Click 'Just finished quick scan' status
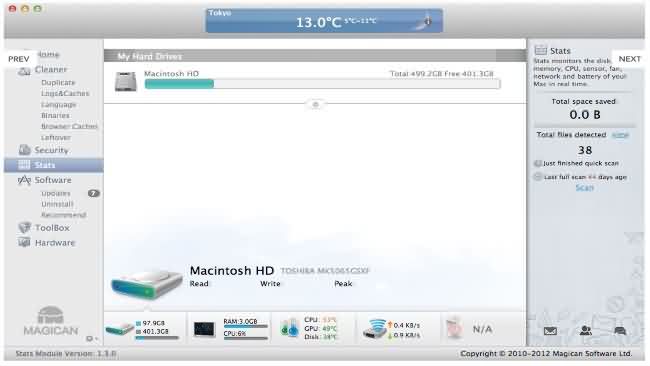Screen dimensions: 650x366 (580, 163)
